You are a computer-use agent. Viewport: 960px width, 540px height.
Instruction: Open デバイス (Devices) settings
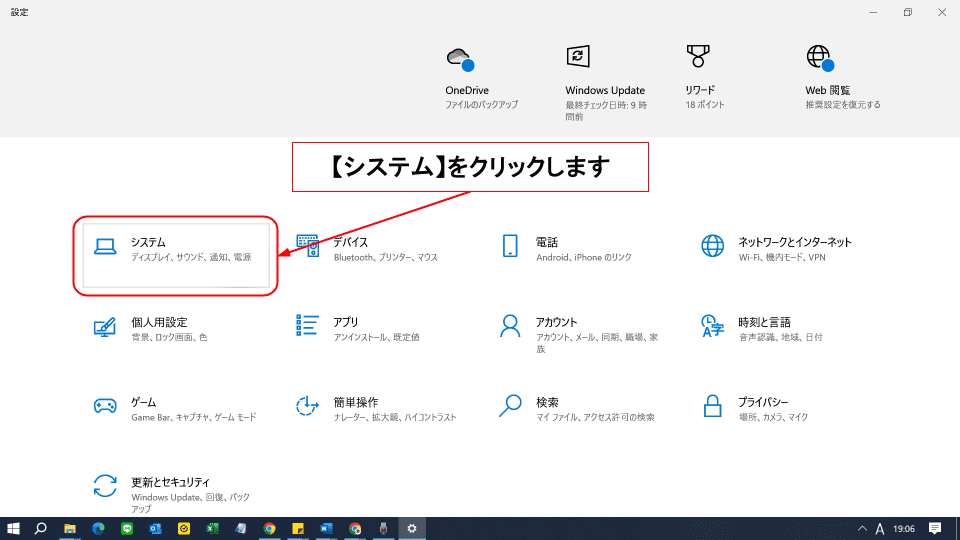click(x=372, y=249)
